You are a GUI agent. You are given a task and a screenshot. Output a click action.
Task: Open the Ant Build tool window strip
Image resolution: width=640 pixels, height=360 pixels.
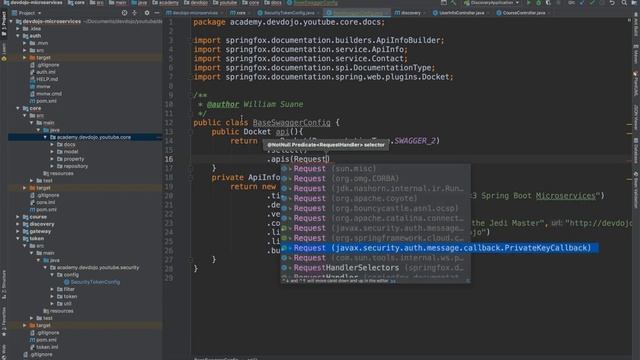point(636,24)
